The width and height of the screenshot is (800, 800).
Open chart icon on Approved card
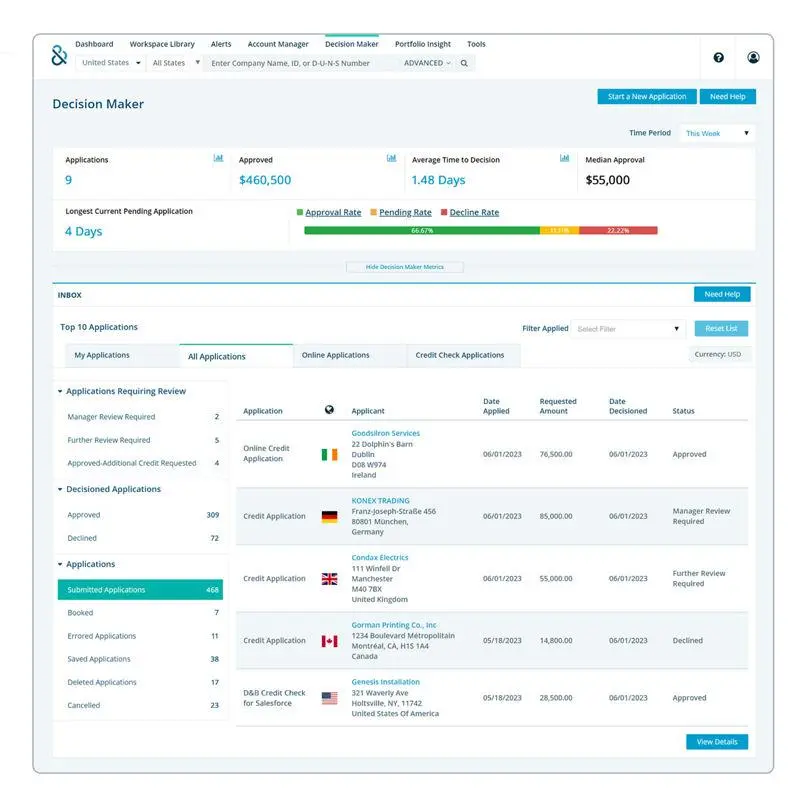[x=391, y=158]
